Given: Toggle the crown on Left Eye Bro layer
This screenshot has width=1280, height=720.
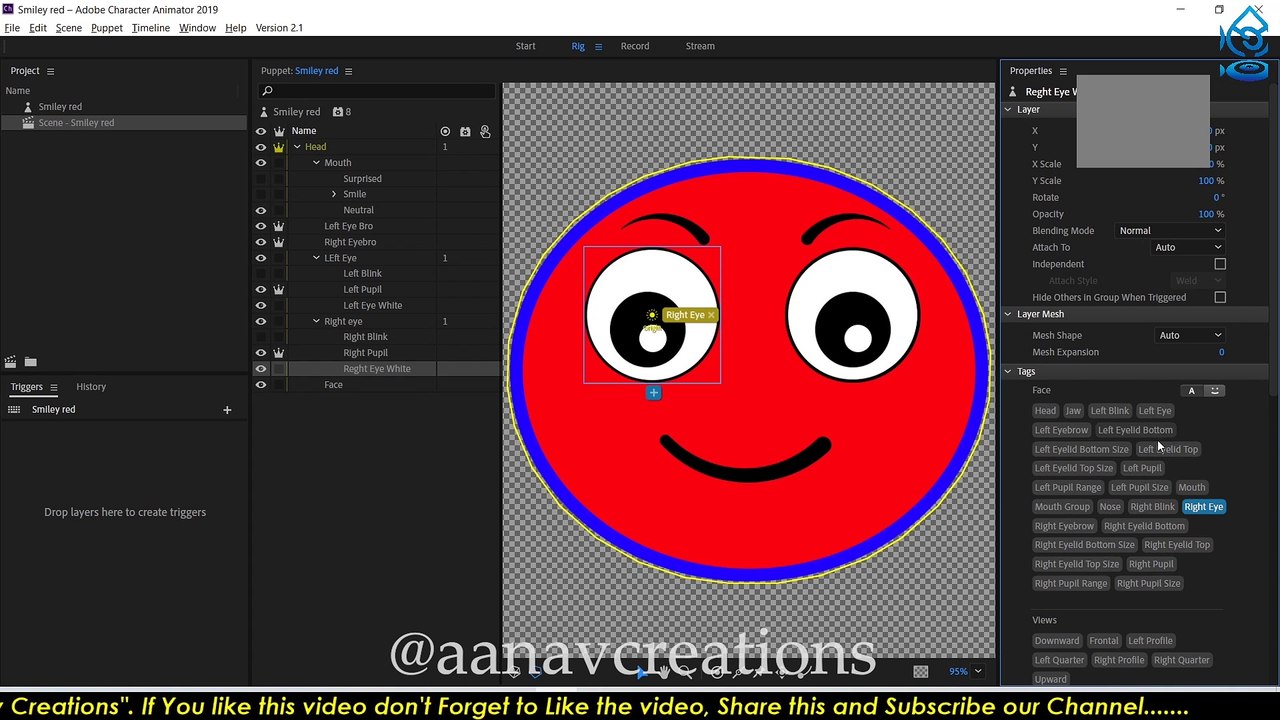Looking at the screenshot, I should click(x=279, y=226).
